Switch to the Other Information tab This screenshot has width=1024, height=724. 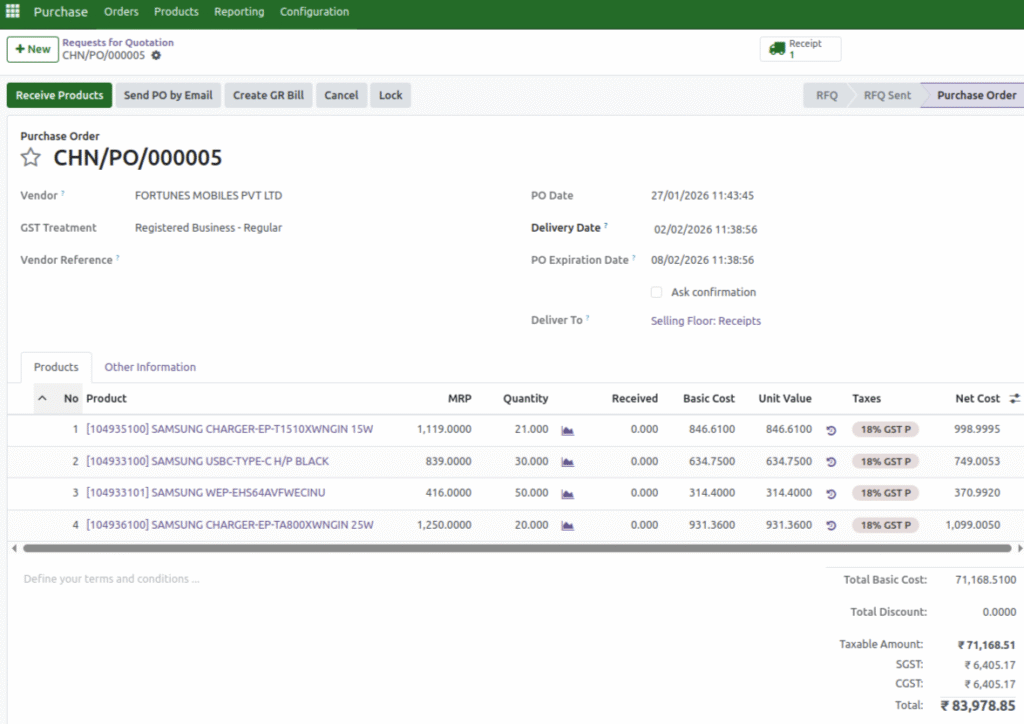(150, 367)
